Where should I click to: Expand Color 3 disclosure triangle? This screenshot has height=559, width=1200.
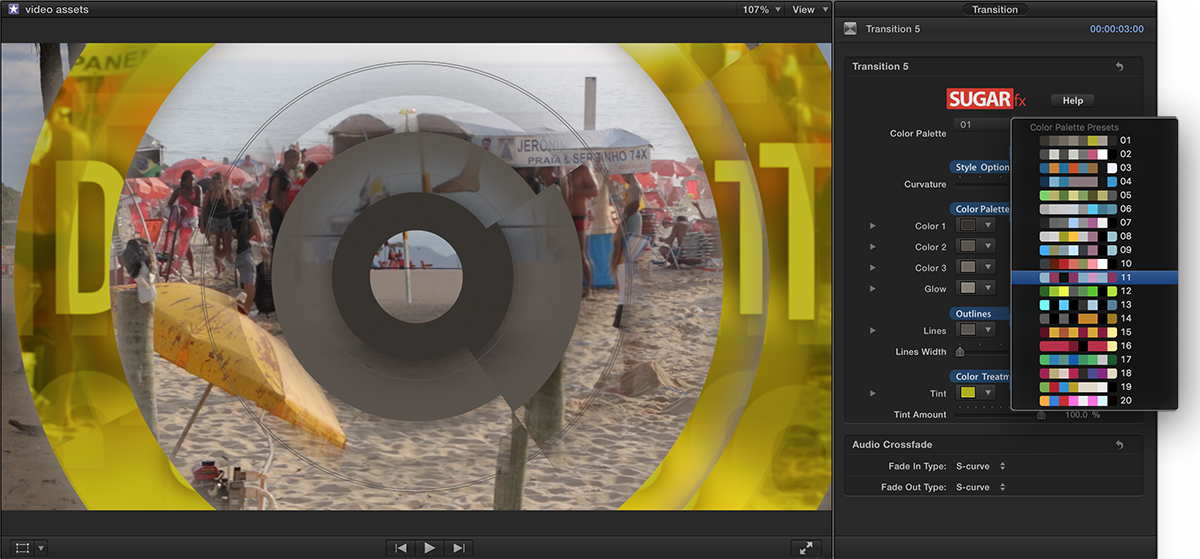[872, 268]
